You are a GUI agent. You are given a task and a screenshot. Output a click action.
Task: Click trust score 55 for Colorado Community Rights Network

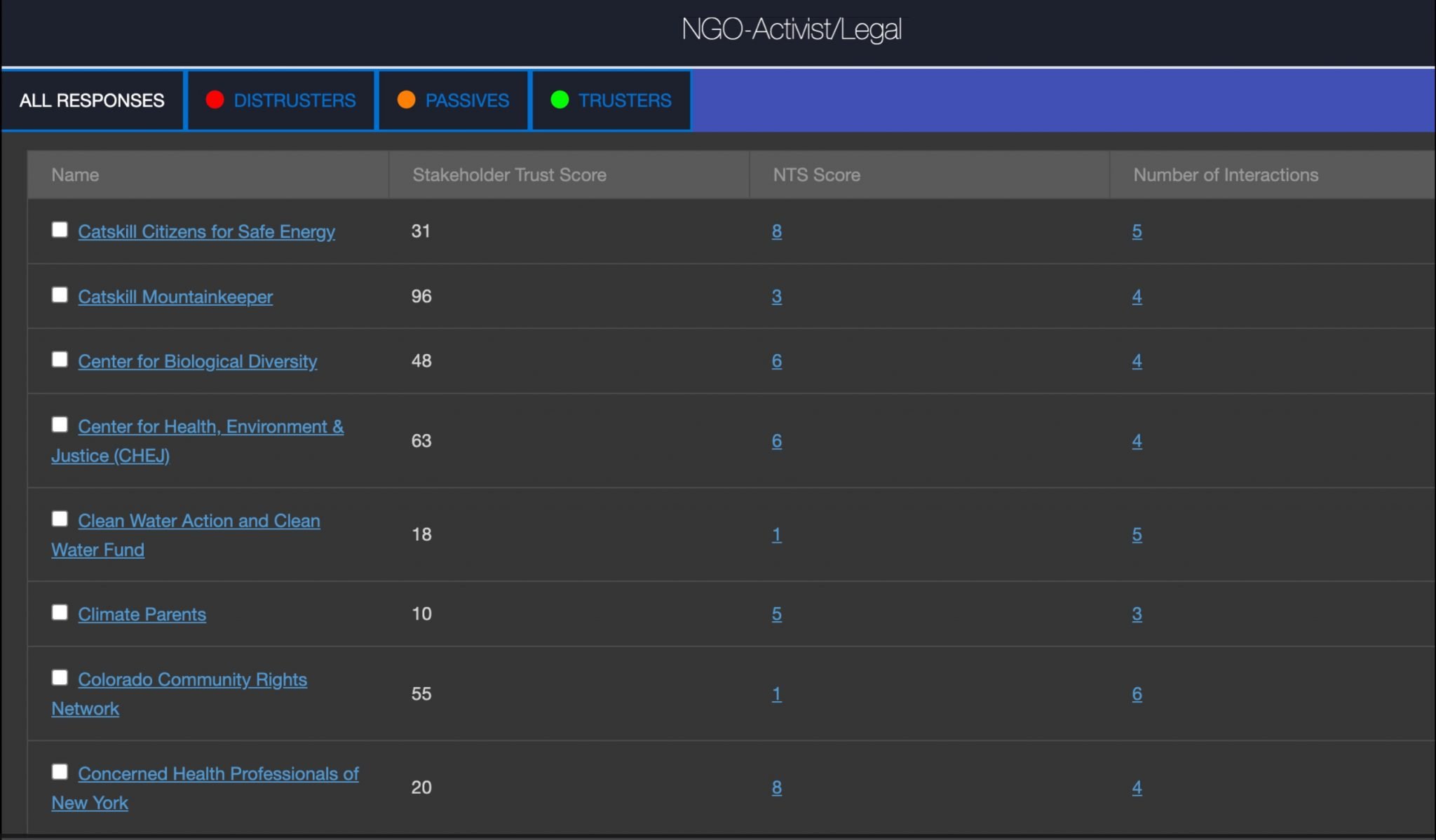(x=421, y=694)
